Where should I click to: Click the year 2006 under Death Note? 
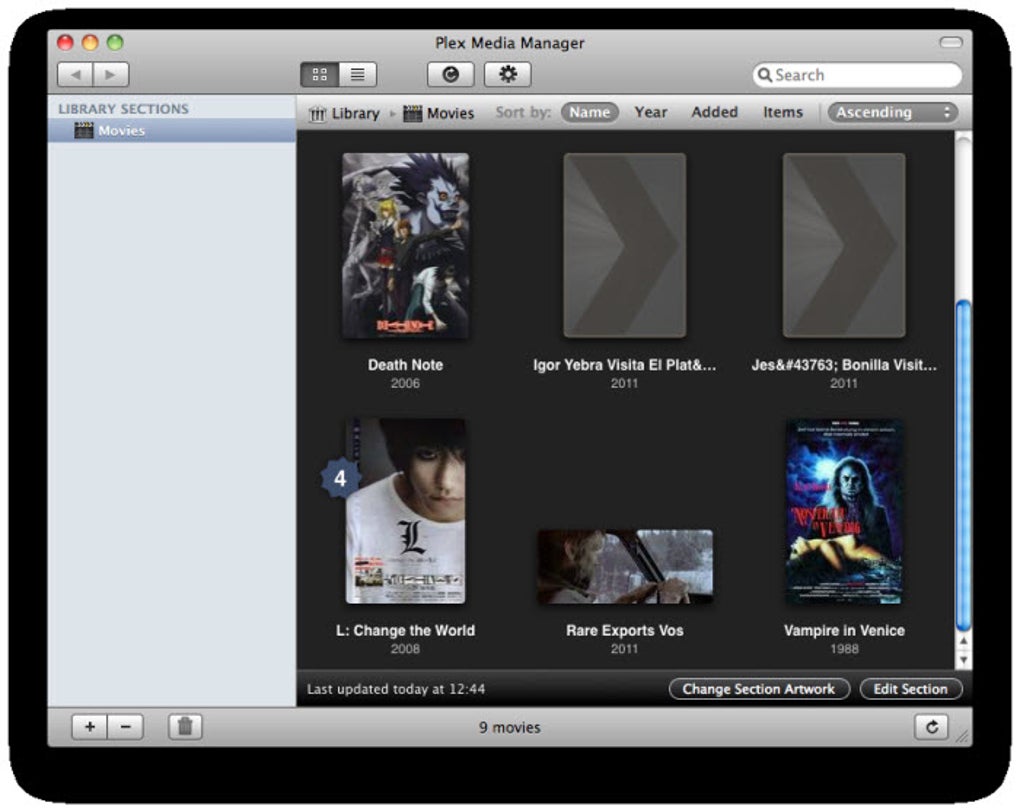405,383
